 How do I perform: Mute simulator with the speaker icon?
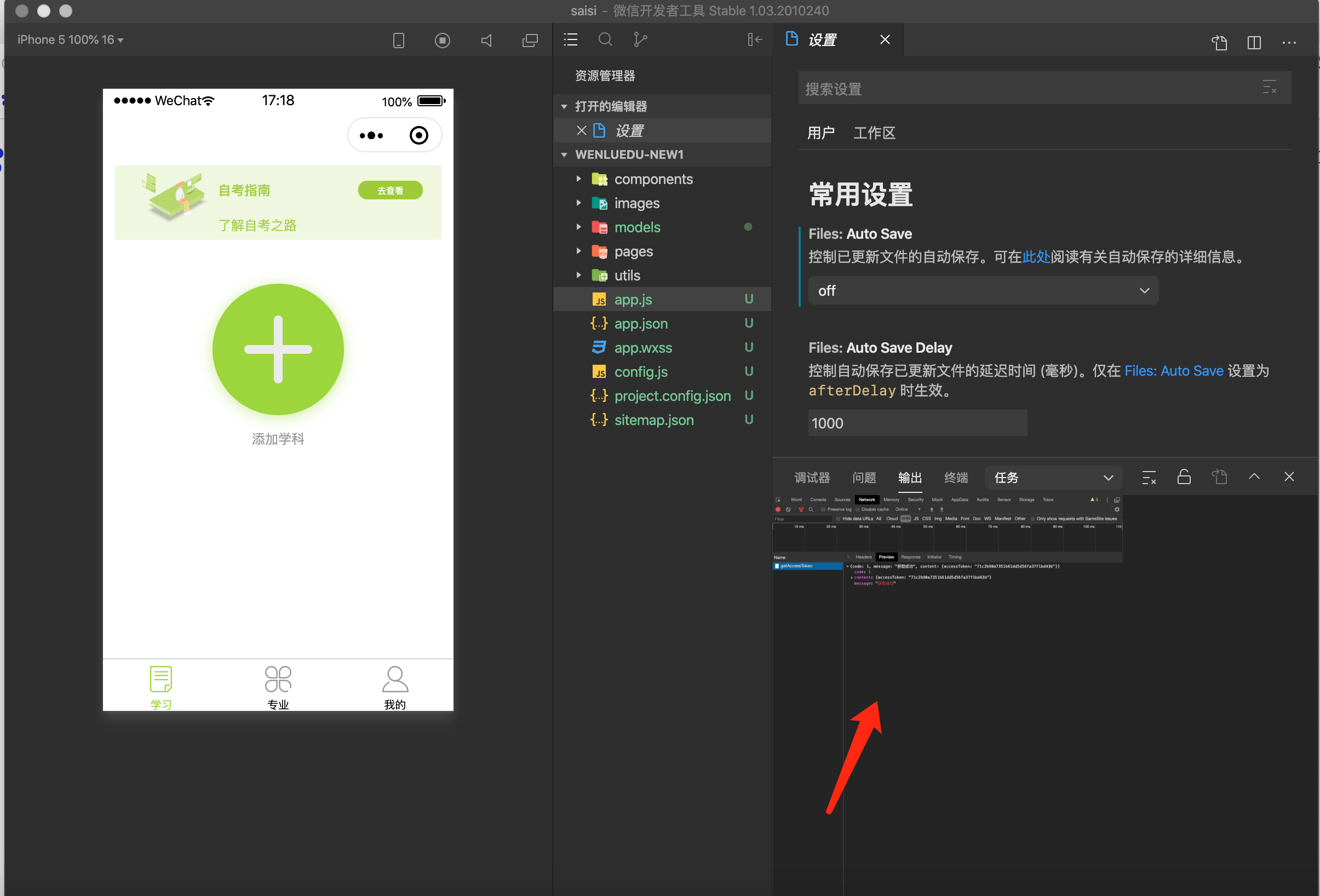(x=486, y=41)
